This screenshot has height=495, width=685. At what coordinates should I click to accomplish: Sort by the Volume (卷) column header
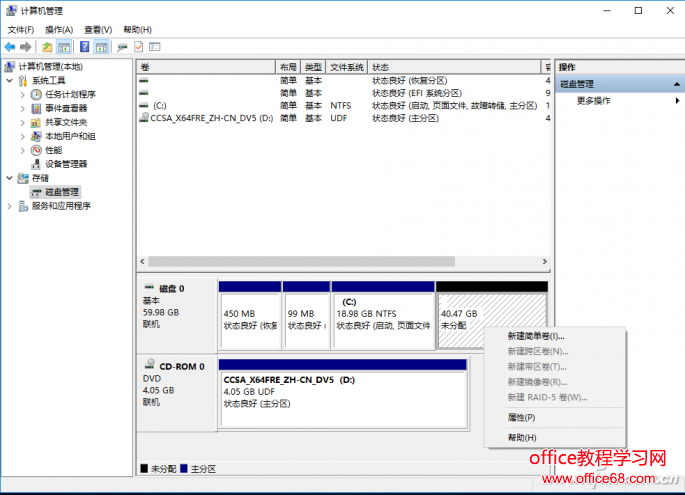(x=206, y=67)
